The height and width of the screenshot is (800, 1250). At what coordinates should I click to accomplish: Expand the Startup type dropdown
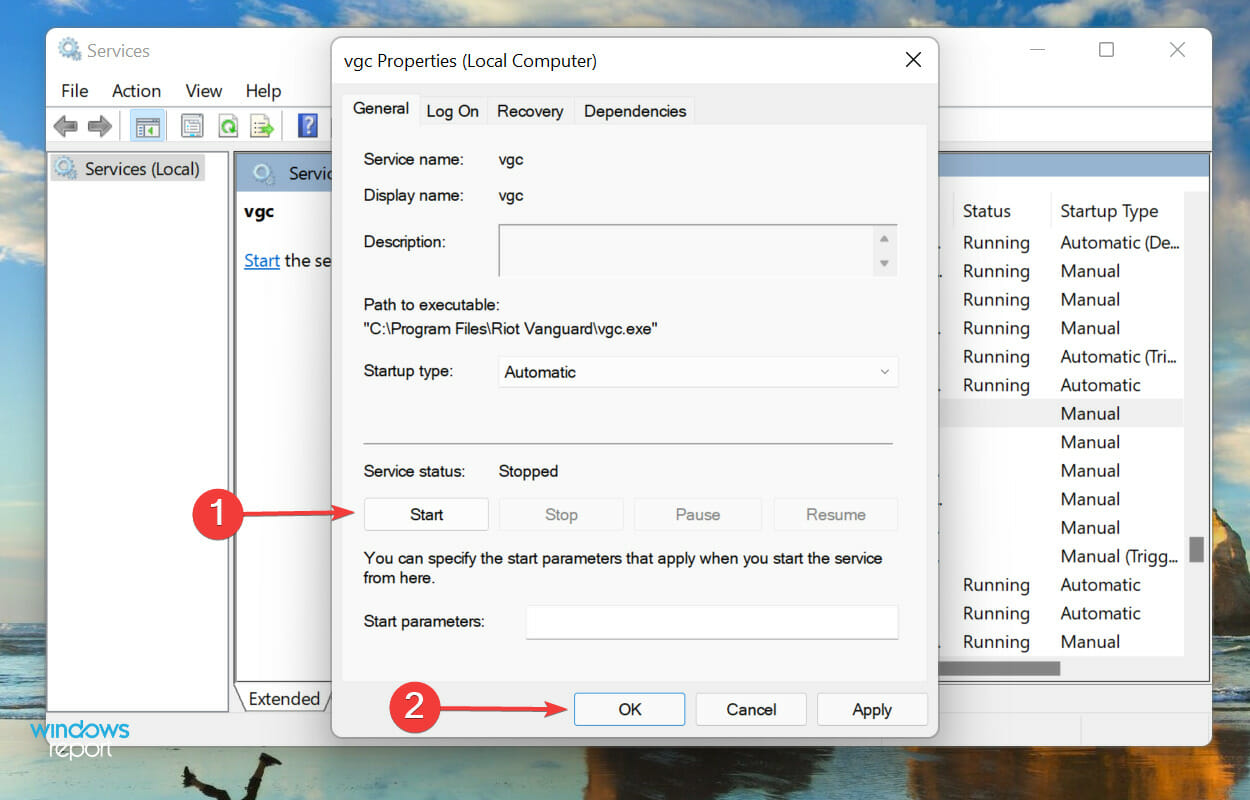click(698, 372)
